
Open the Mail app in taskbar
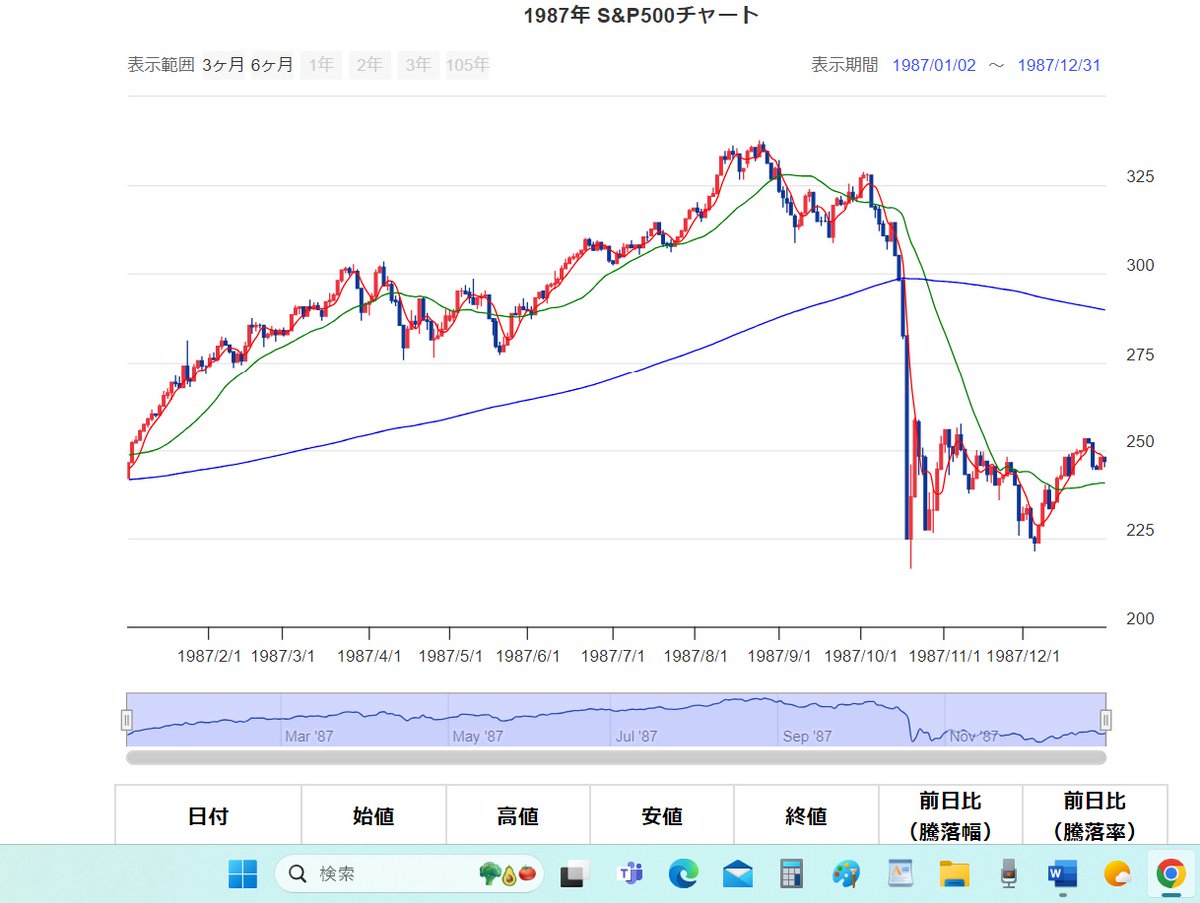click(738, 875)
